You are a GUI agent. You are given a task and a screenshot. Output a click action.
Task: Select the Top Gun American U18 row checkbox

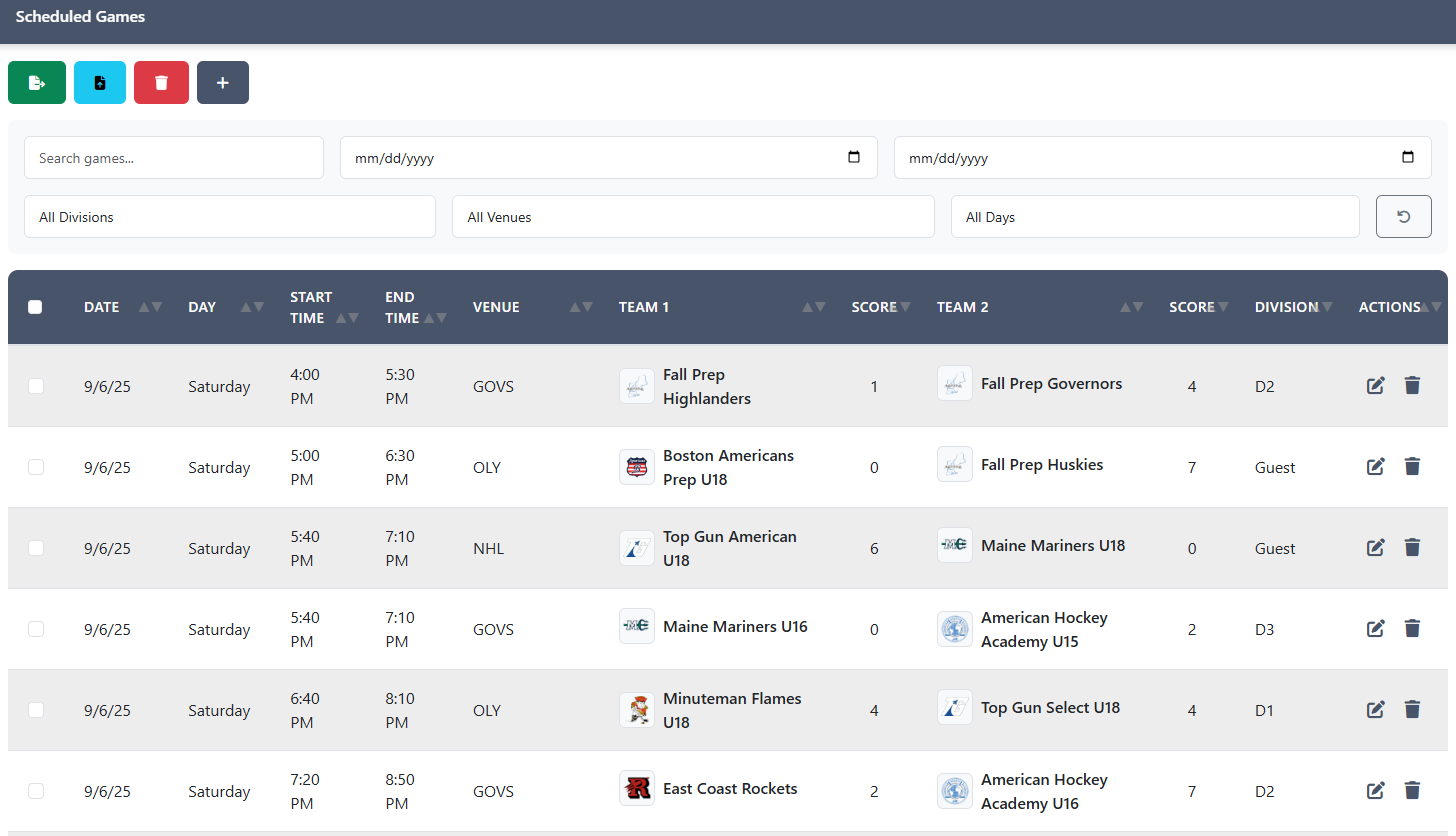pyautogui.click(x=36, y=548)
